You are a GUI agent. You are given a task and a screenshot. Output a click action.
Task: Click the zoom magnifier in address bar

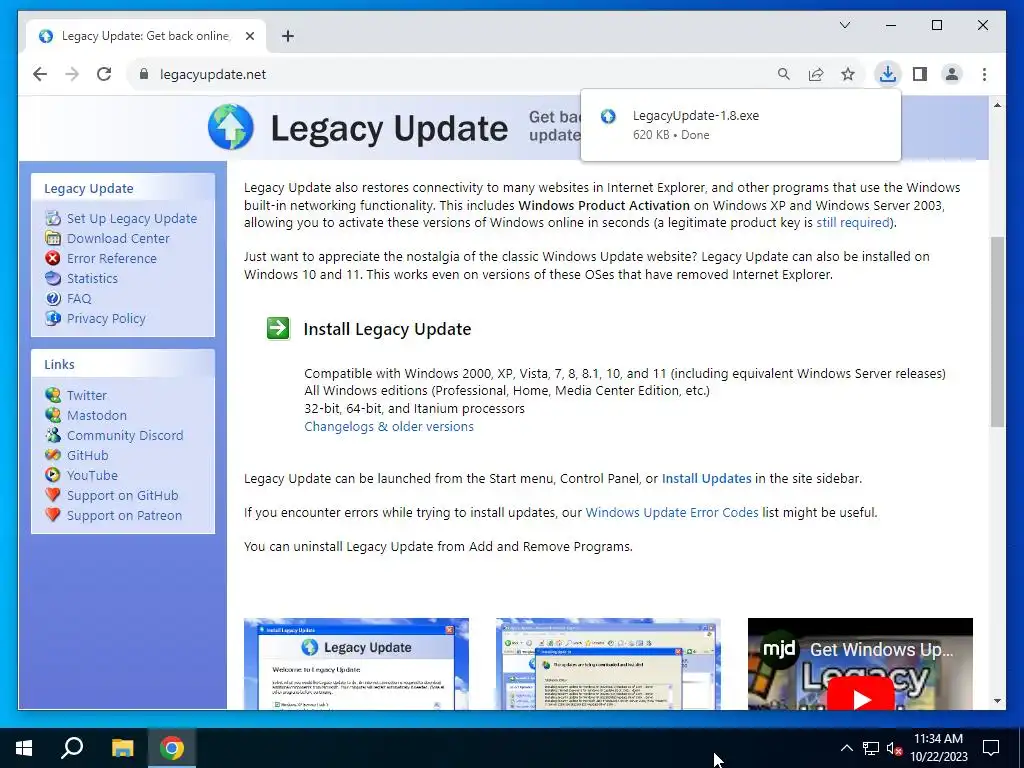[784, 74]
